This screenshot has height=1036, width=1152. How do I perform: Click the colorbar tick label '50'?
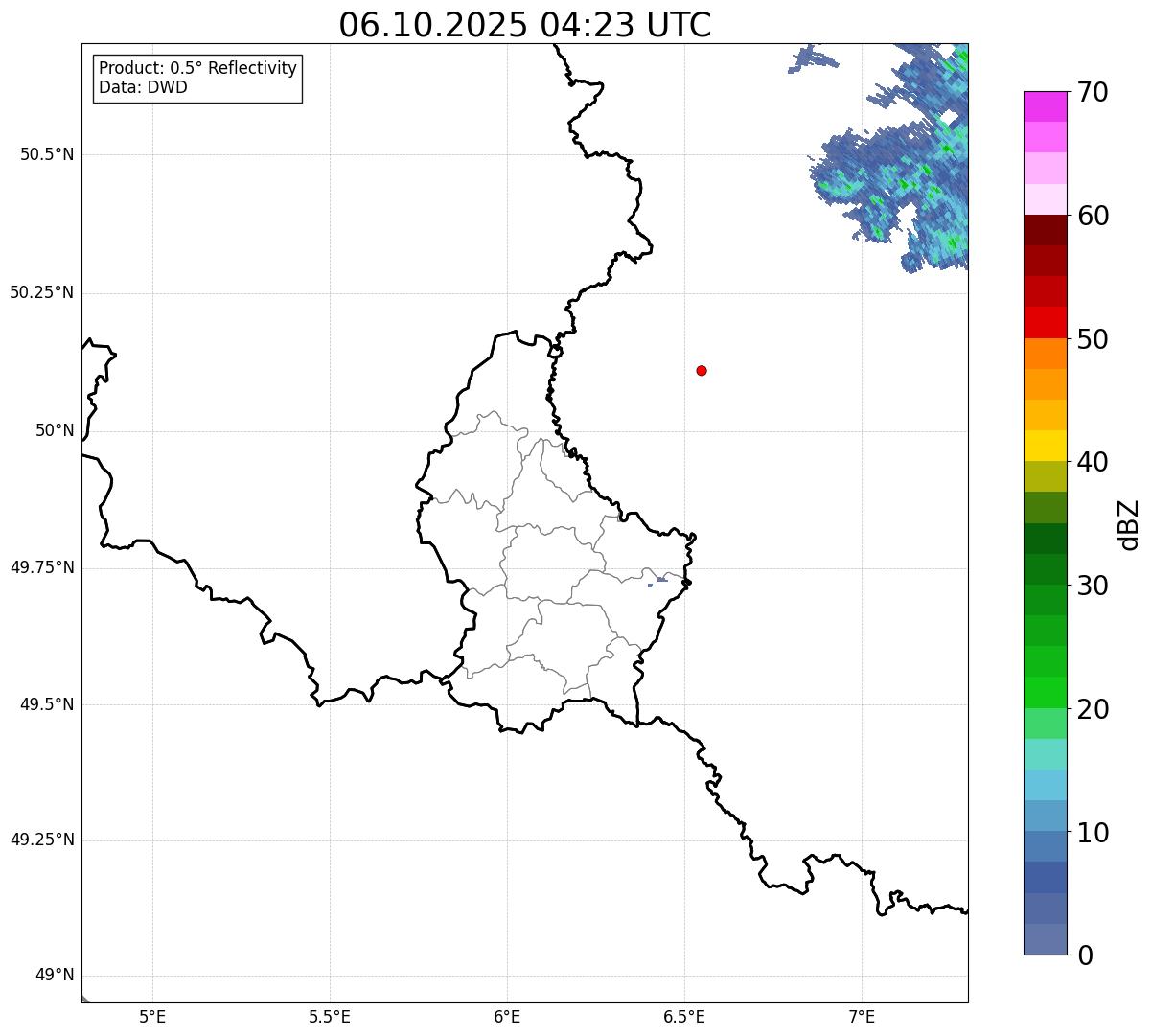coord(1094,339)
